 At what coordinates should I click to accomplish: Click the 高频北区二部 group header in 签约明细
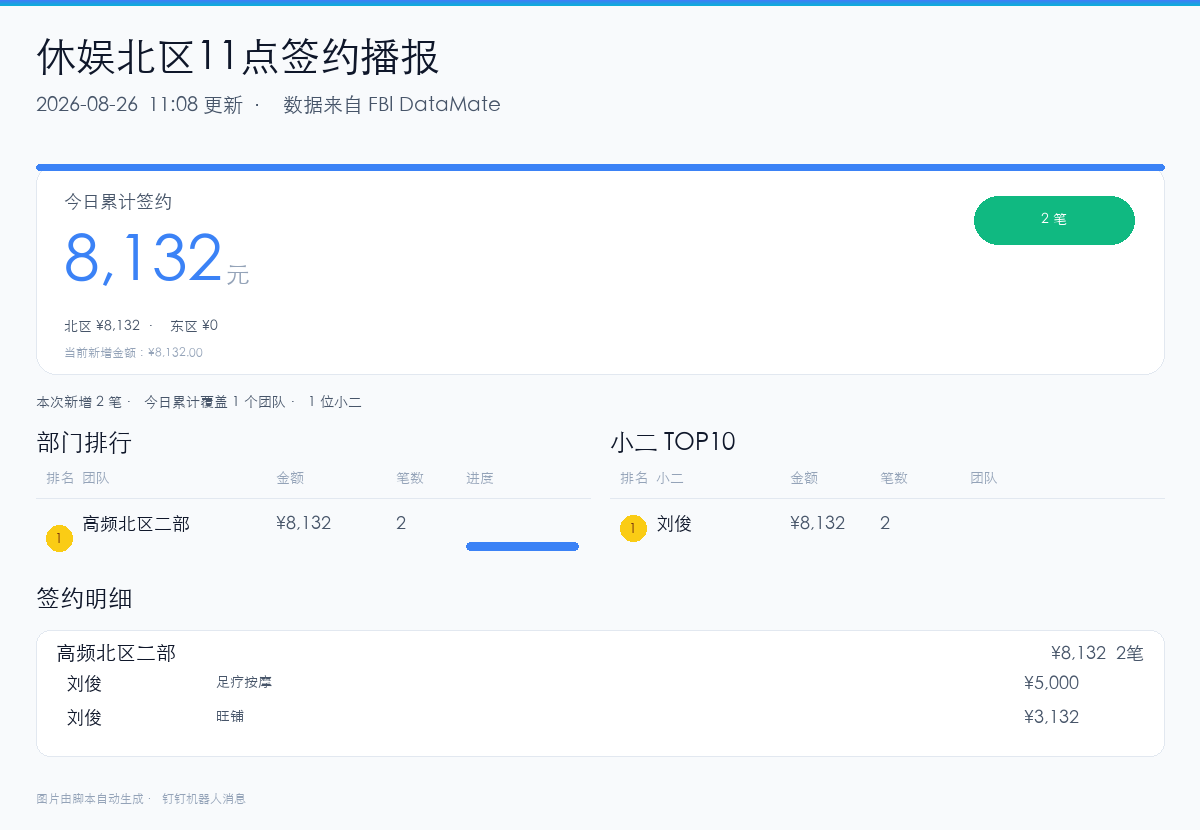tap(116, 653)
